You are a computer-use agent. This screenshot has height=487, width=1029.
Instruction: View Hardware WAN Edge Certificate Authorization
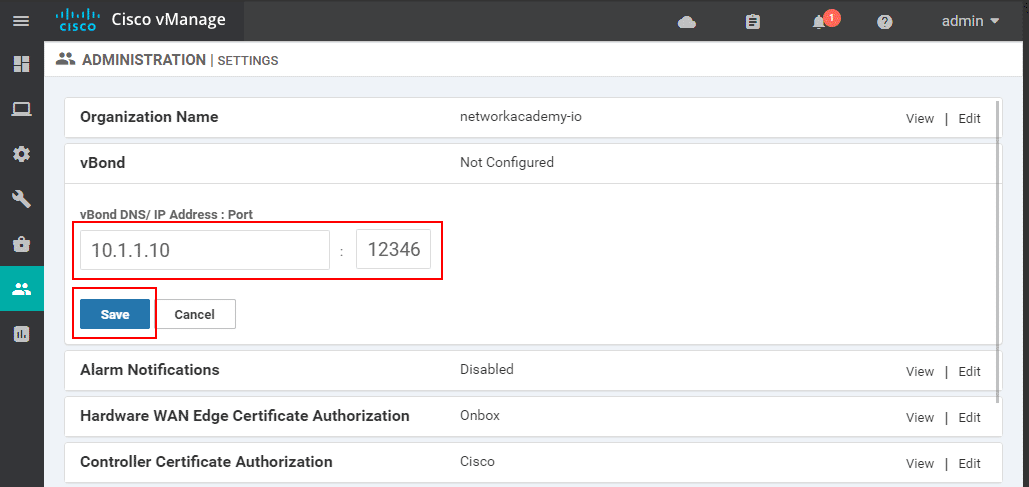[x=919, y=417]
